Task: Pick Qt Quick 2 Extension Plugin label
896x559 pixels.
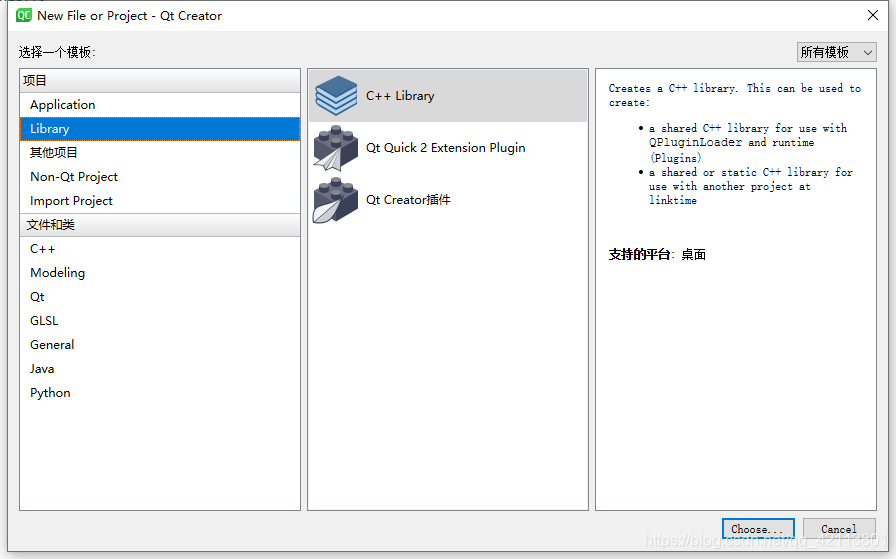Action: pyautogui.click(x=446, y=148)
